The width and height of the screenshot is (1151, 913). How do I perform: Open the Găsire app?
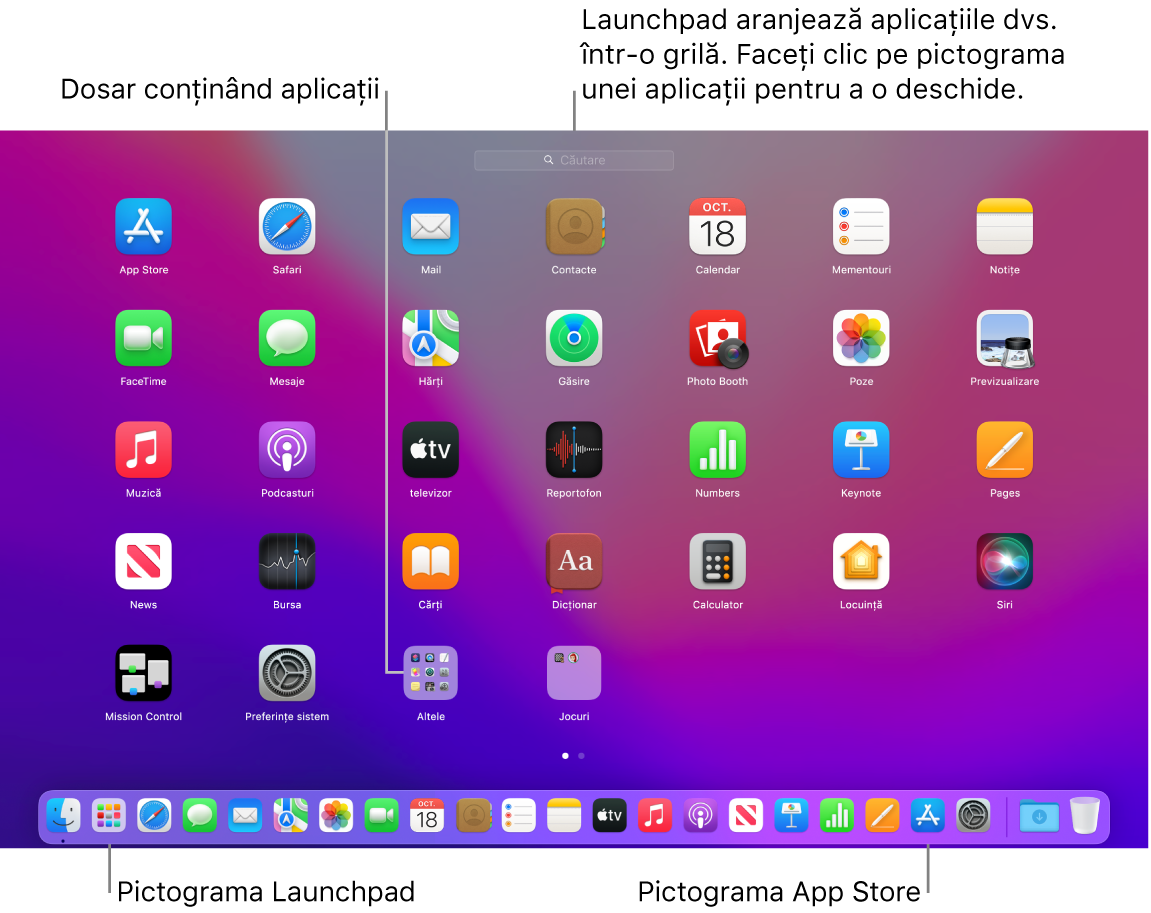[573, 337]
